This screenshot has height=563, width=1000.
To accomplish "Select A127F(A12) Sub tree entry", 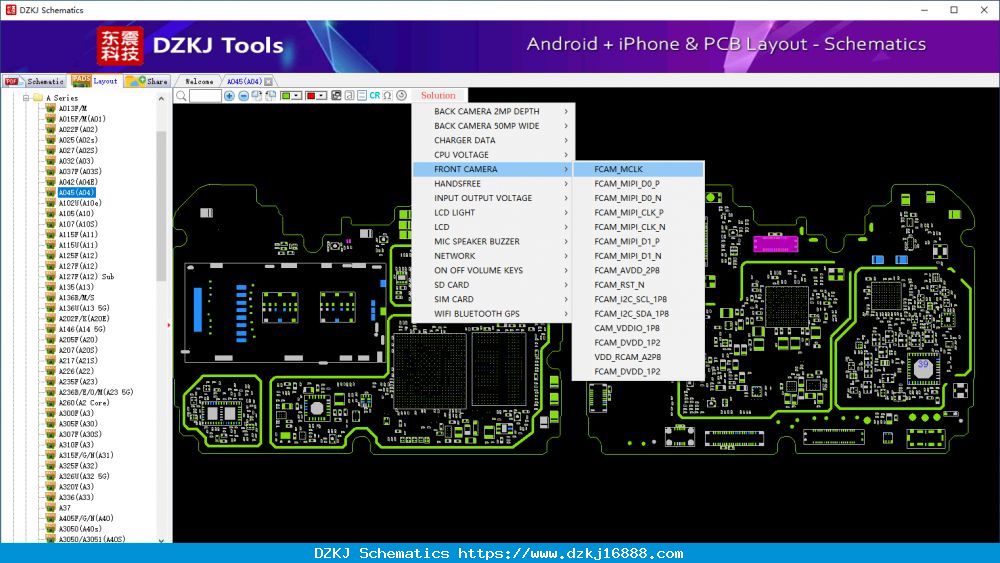I will pos(86,277).
